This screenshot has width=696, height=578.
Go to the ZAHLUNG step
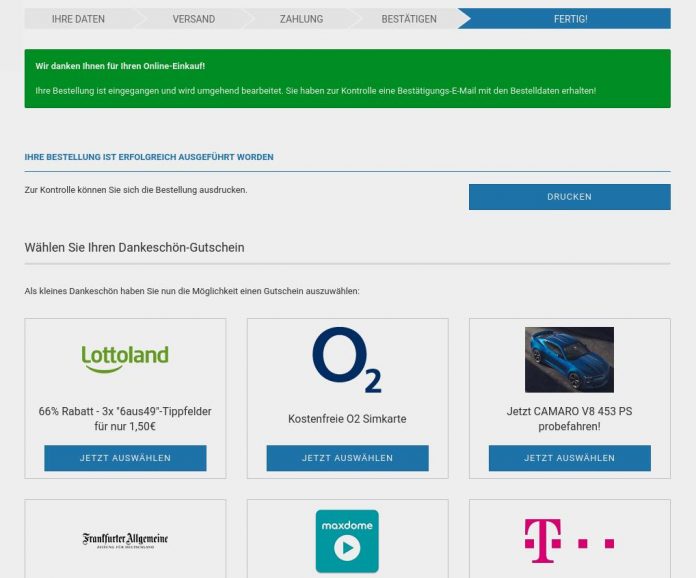point(301,19)
